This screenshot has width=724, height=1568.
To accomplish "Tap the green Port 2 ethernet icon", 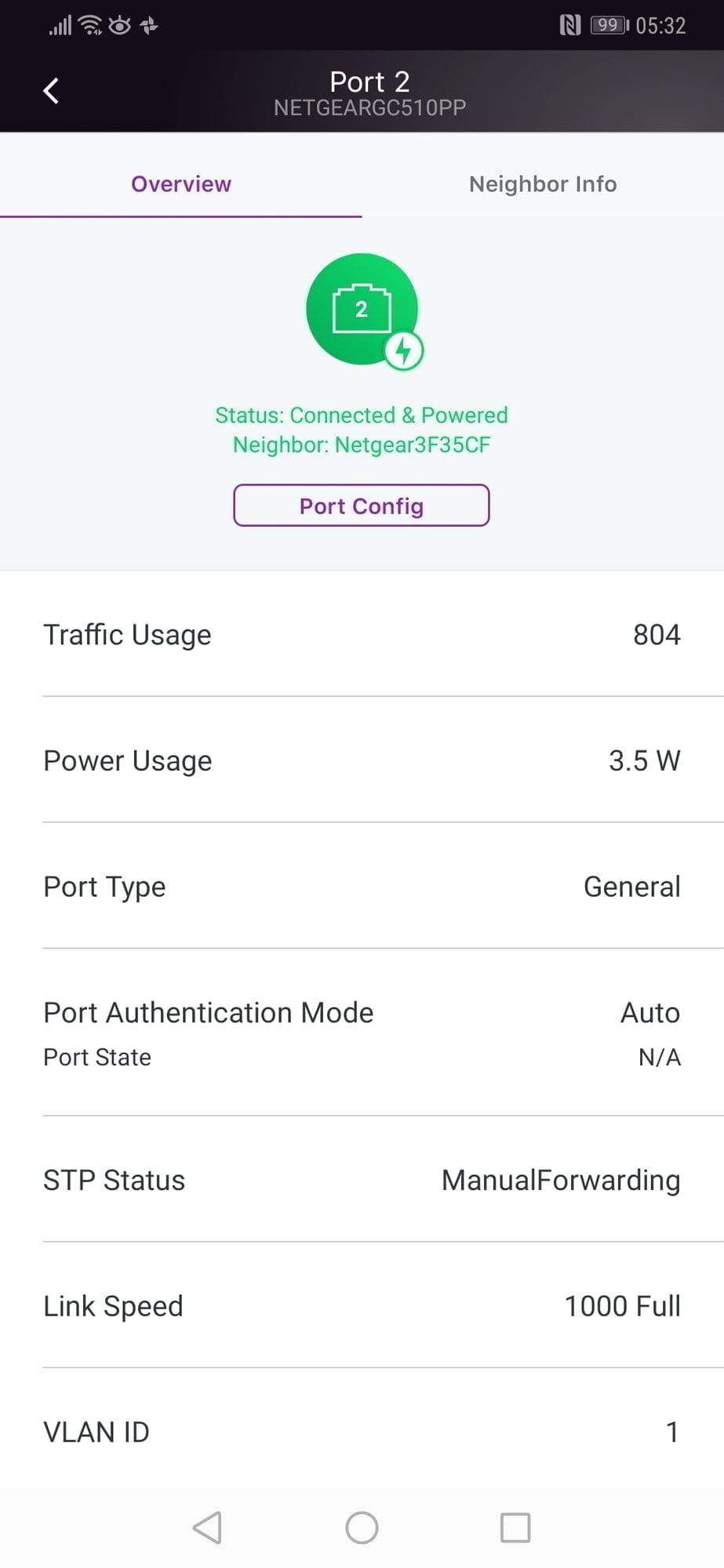I will (x=361, y=308).
